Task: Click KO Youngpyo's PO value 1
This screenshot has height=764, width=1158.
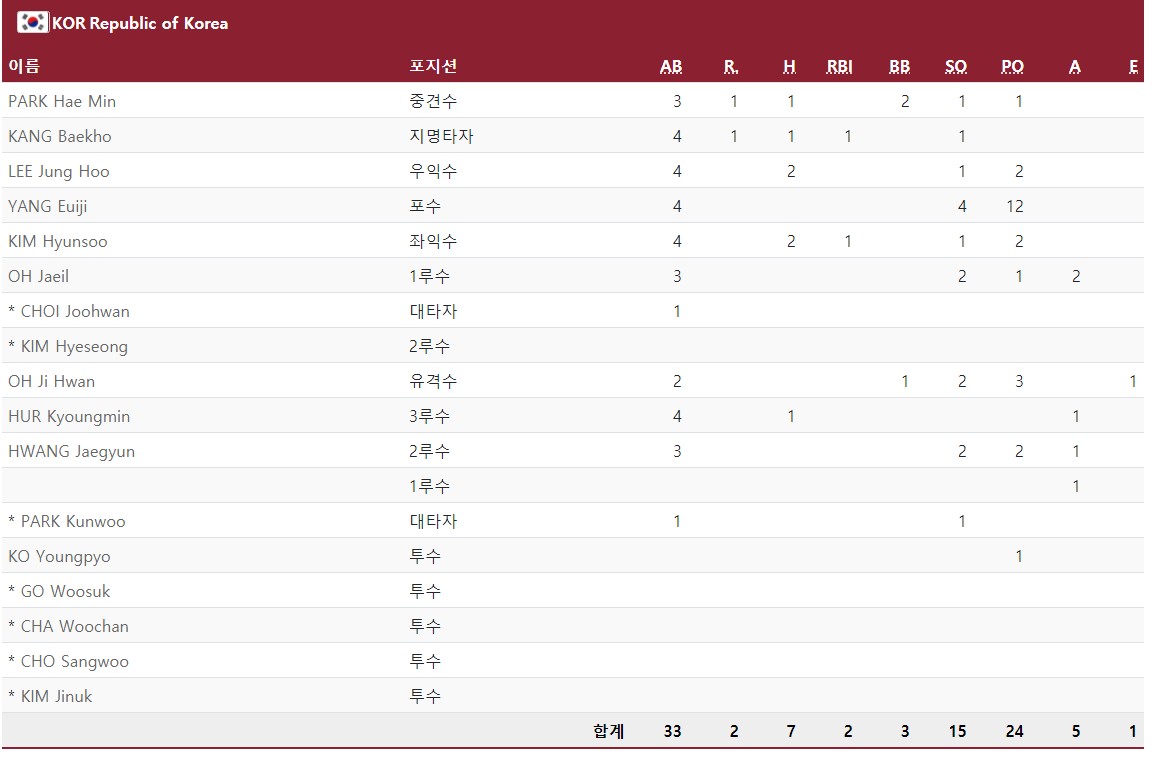Action: (1019, 557)
